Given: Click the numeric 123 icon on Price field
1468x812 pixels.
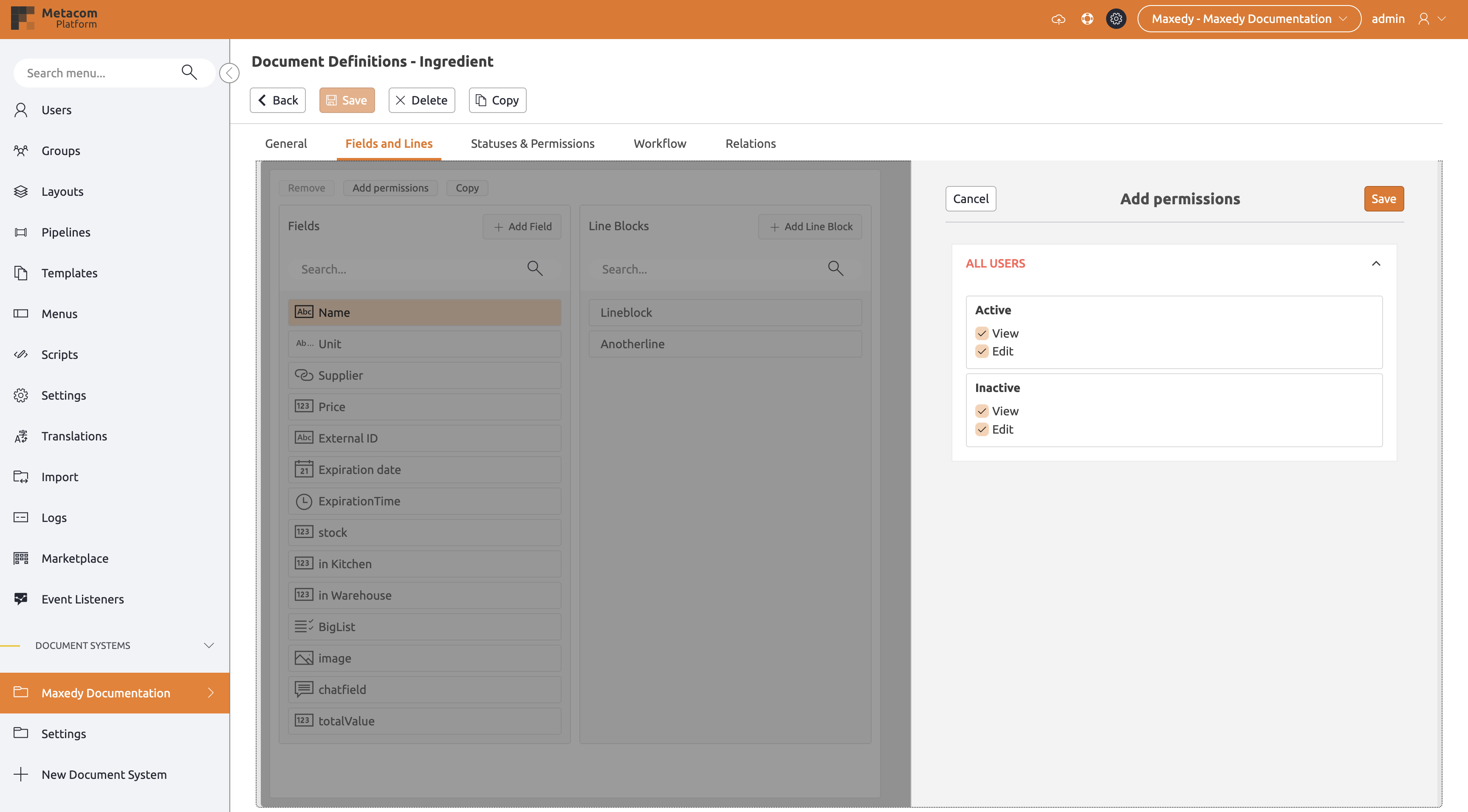Looking at the screenshot, I should 304,407.
